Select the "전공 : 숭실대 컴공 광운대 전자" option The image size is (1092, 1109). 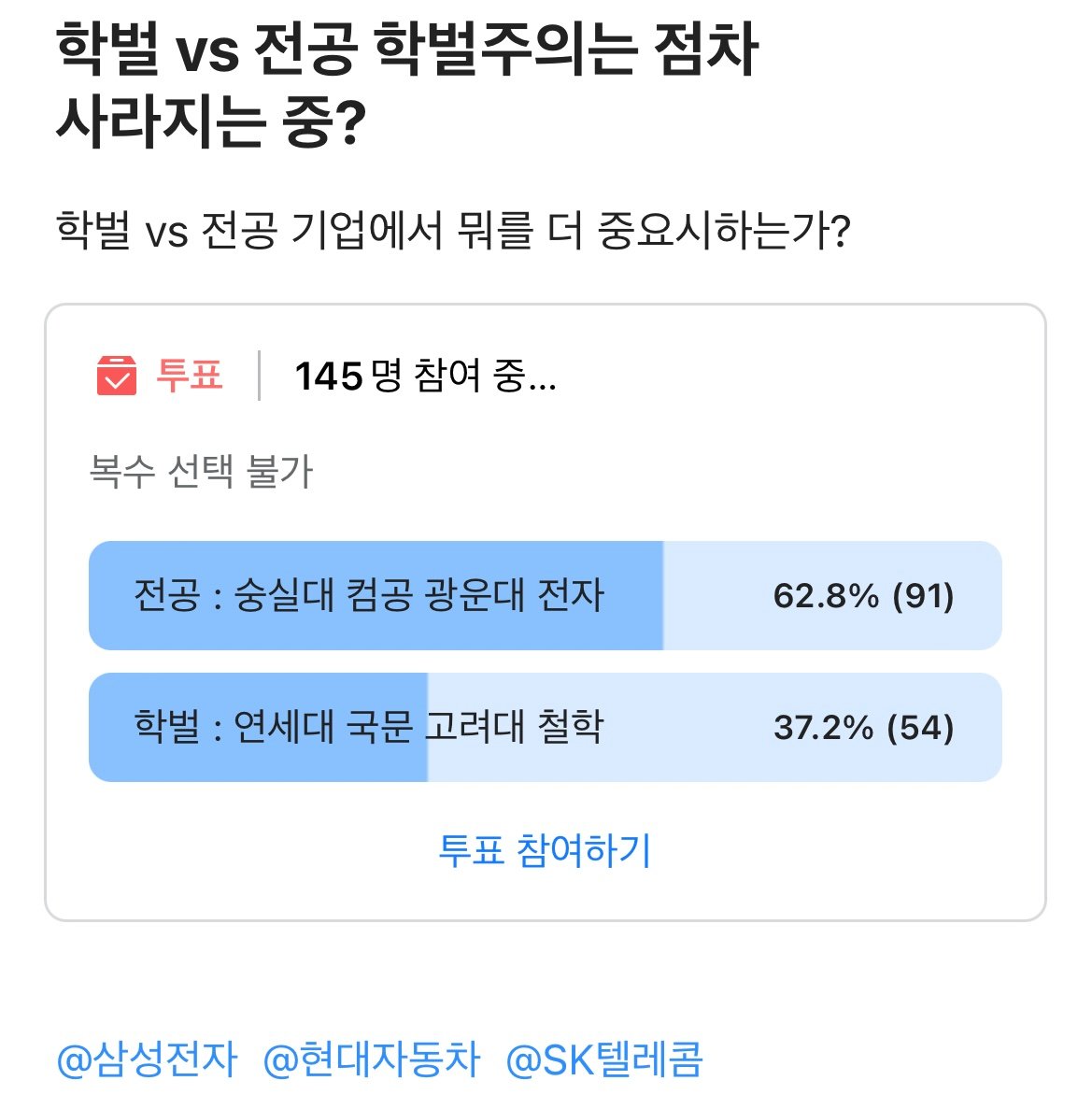pos(369,595)
